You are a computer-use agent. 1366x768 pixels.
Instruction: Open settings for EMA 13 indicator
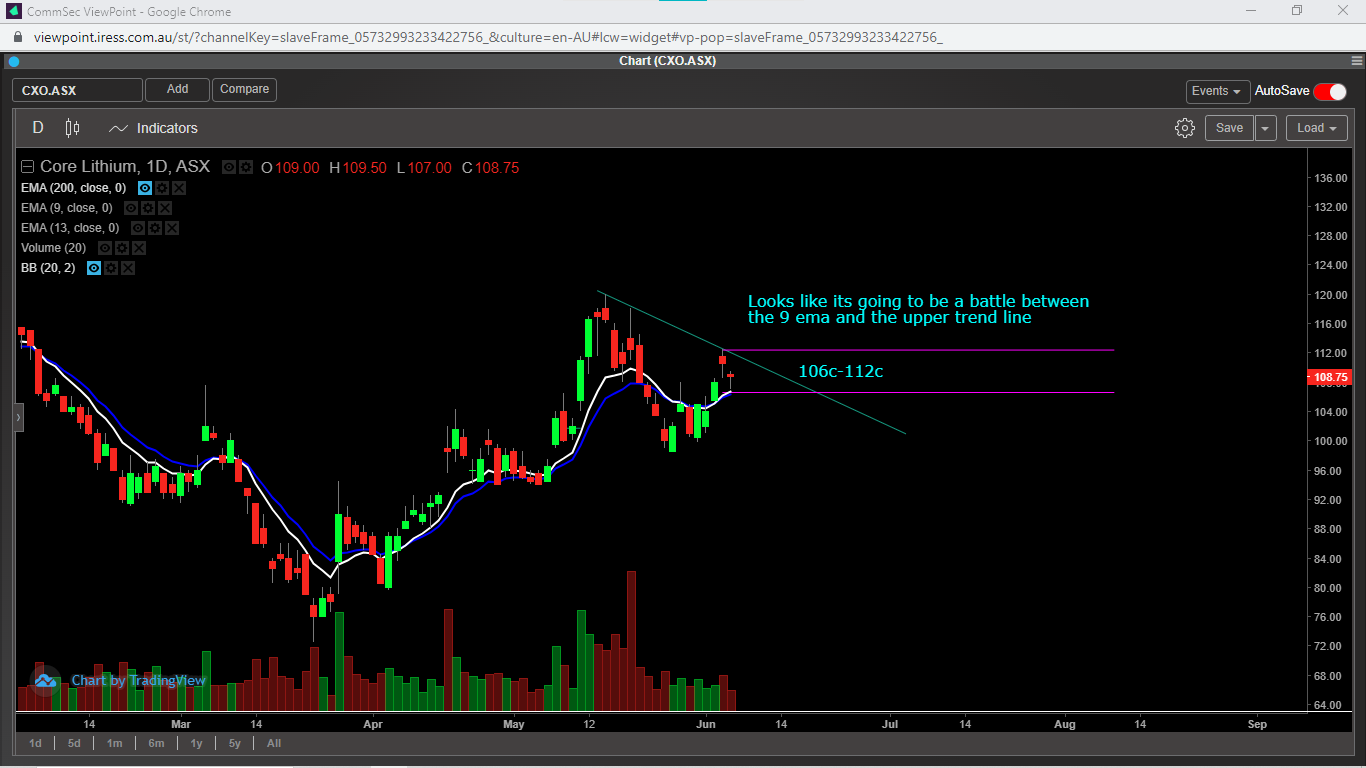(x=155, y=228)
